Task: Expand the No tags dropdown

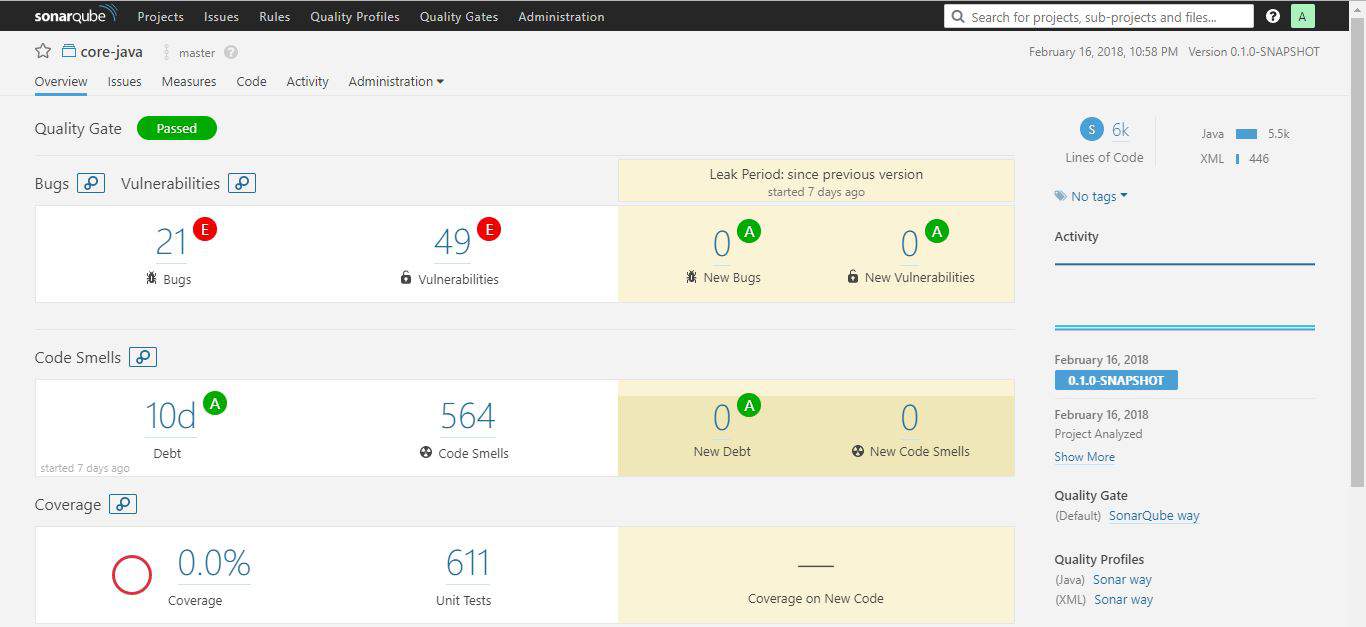Action: 1092,196
